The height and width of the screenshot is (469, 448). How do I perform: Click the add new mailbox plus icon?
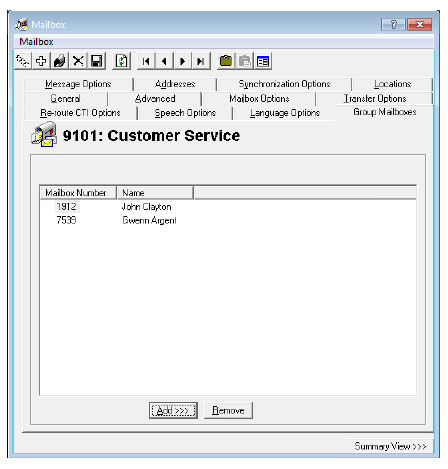pyautogui.click(x=41, y=61)
